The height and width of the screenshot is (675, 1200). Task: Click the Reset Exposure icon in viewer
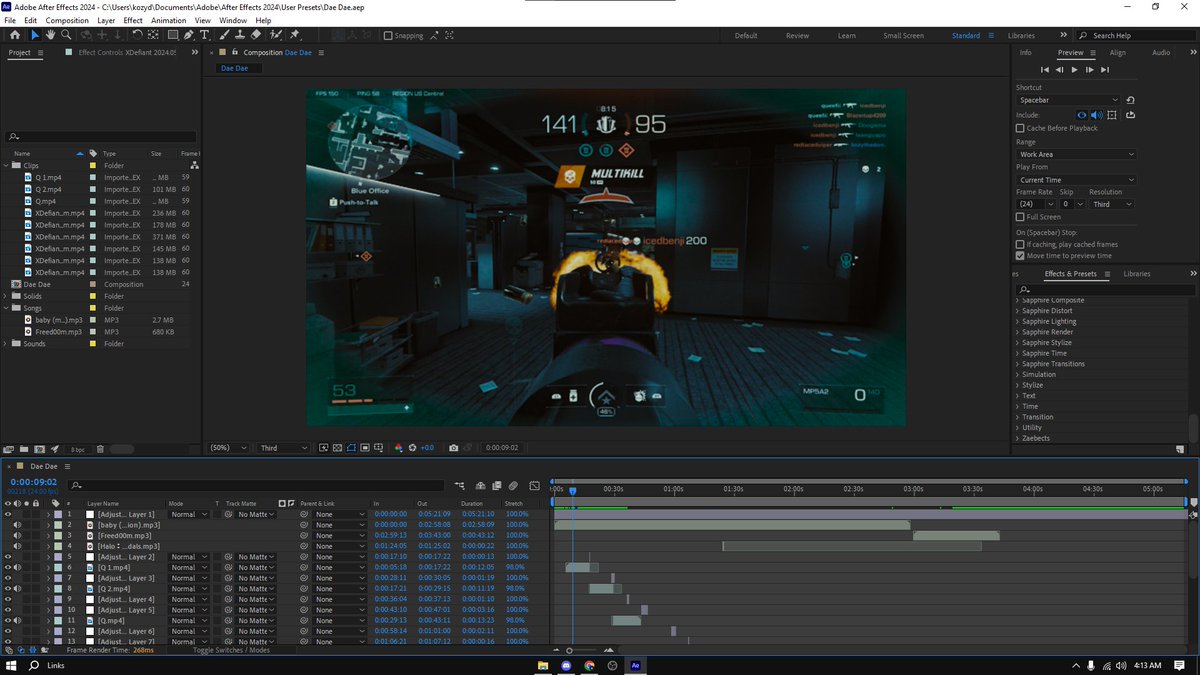(413, 448)
